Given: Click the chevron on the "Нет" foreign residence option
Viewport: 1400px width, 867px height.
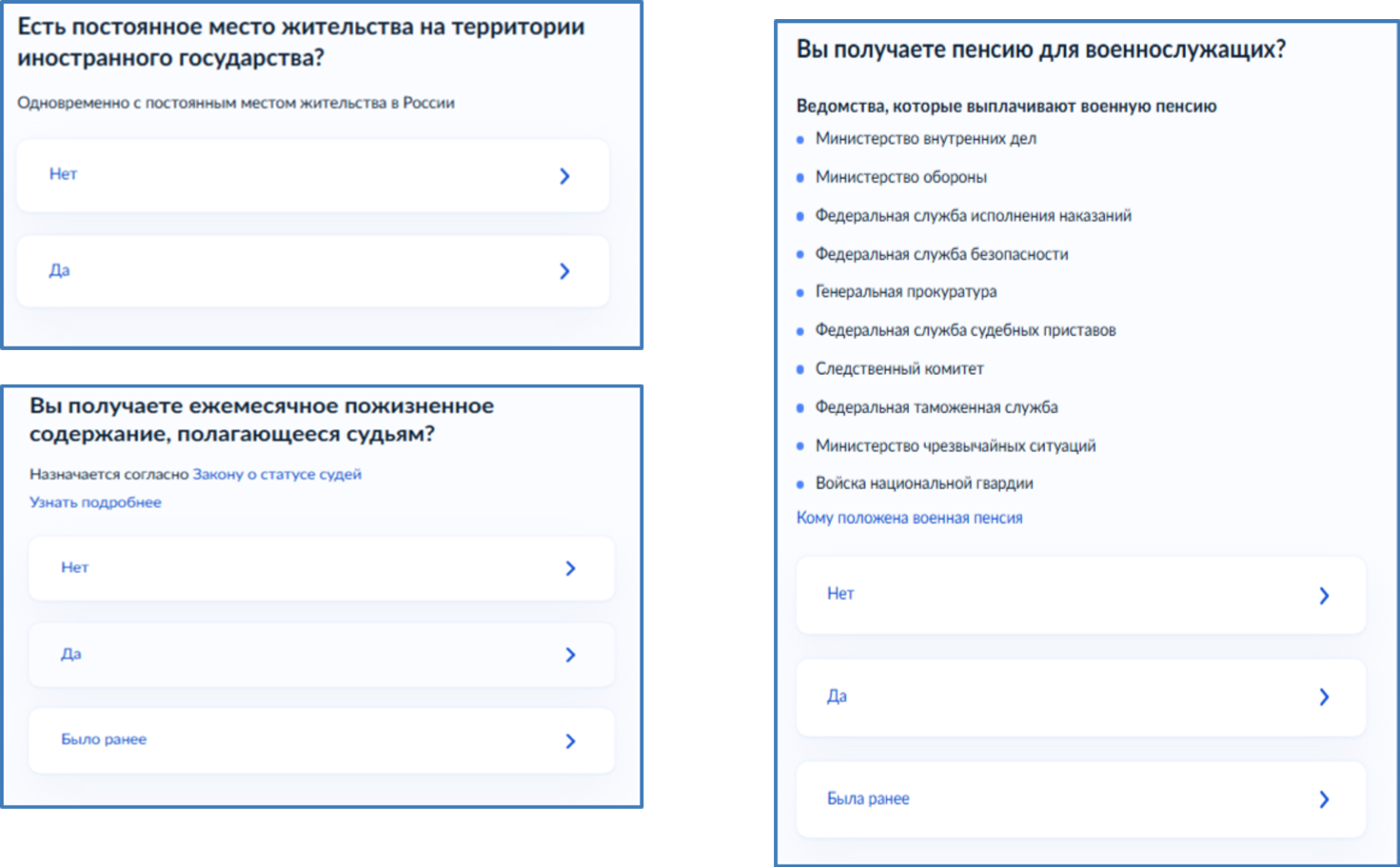Looking at the screenshot, I should pos(566,176).
